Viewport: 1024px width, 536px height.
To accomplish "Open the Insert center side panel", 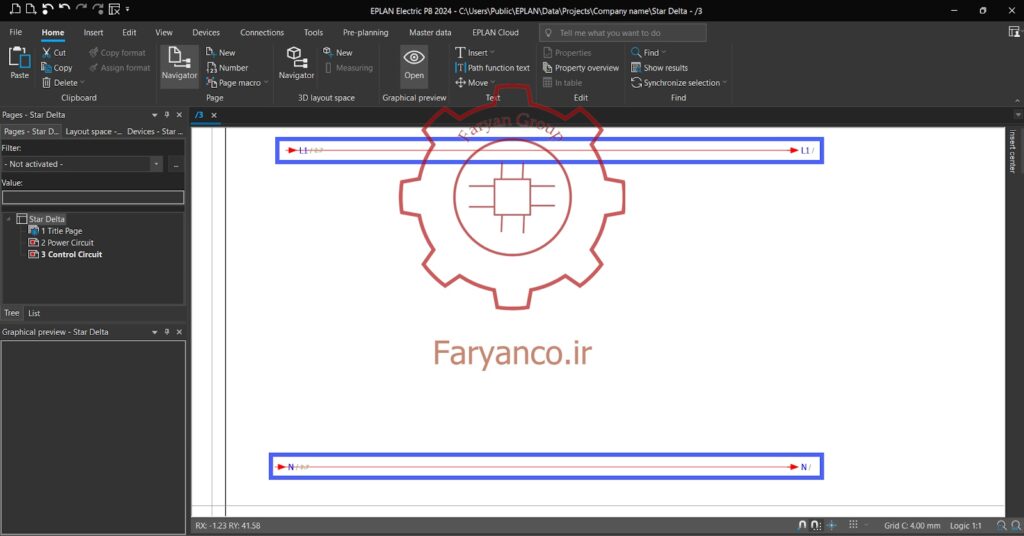I will pyautogui.click(x=1012, y=151).
